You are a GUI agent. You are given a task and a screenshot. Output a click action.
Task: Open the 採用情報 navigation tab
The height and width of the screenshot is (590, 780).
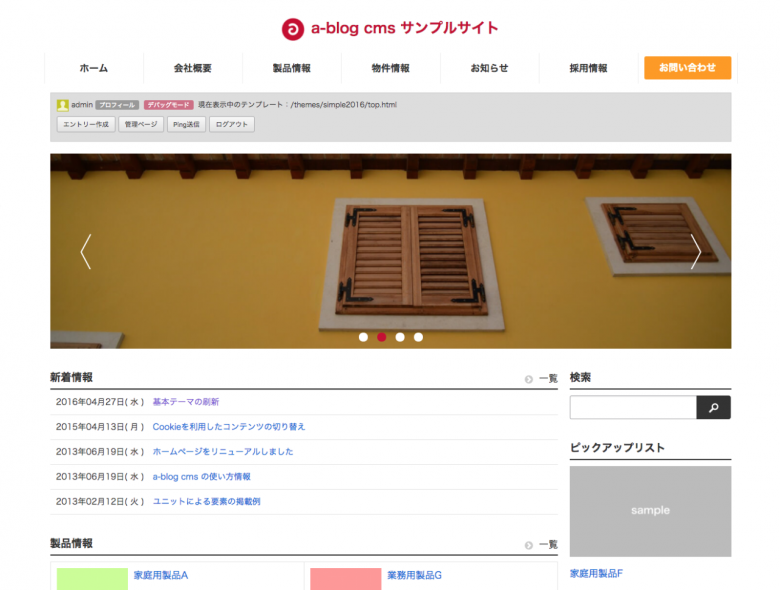click(x=588, y=68)
